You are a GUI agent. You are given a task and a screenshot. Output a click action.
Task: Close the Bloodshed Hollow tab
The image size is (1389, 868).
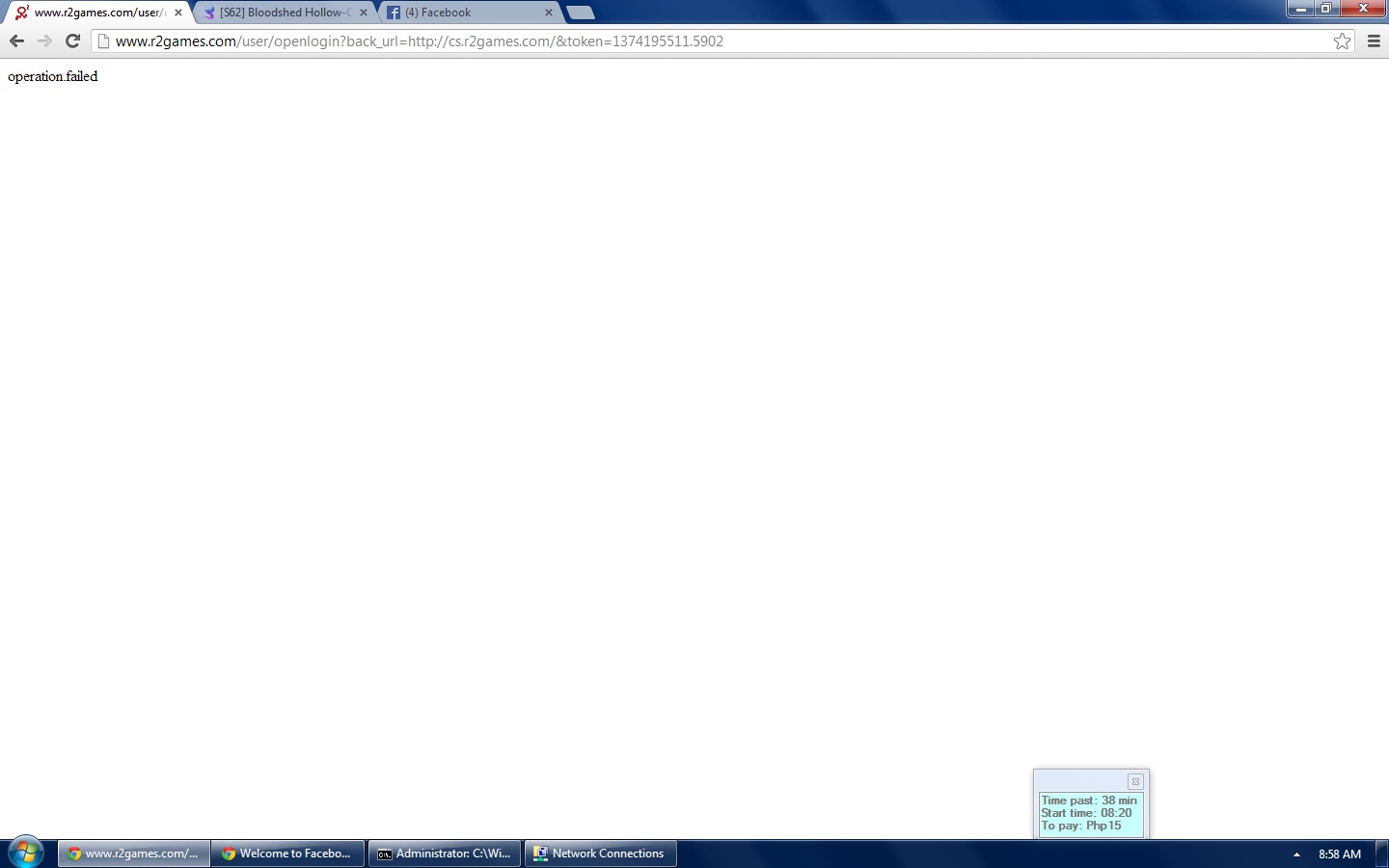pyautogui.click(x=364, y=13)
